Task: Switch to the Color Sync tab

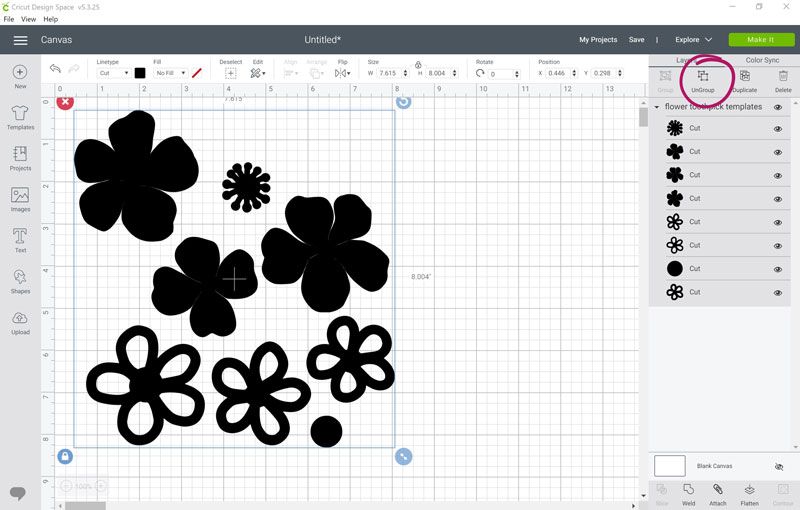Action: click(x=762, y=60)
